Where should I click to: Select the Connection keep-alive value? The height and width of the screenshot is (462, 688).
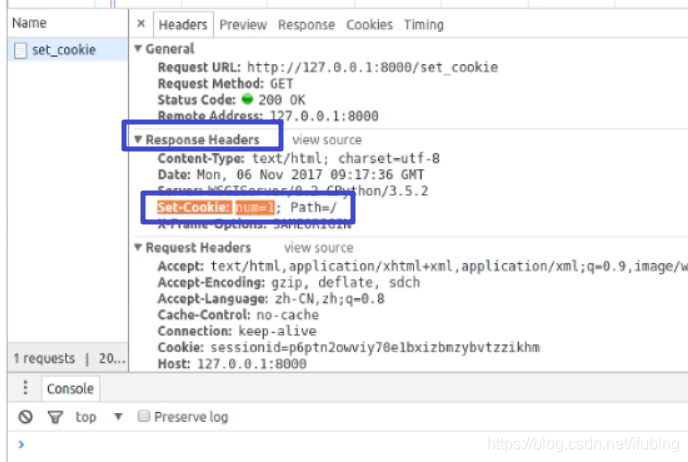pyautogui.click(x=277, y=331)
